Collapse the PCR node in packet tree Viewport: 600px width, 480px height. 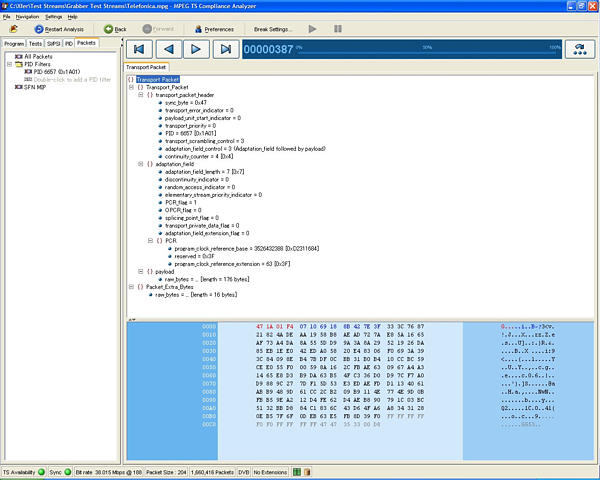[149, 241]
